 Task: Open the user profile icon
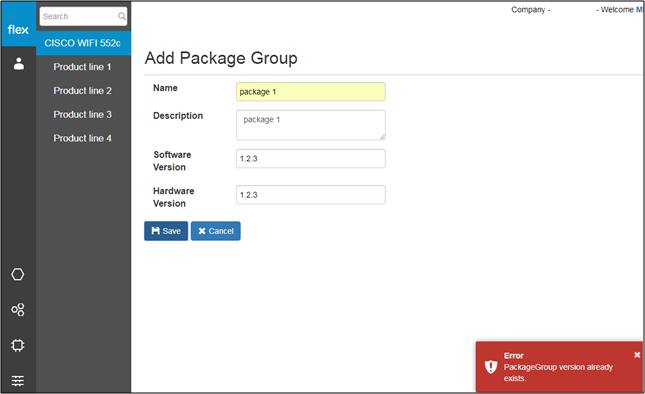[x=19, y=64]
